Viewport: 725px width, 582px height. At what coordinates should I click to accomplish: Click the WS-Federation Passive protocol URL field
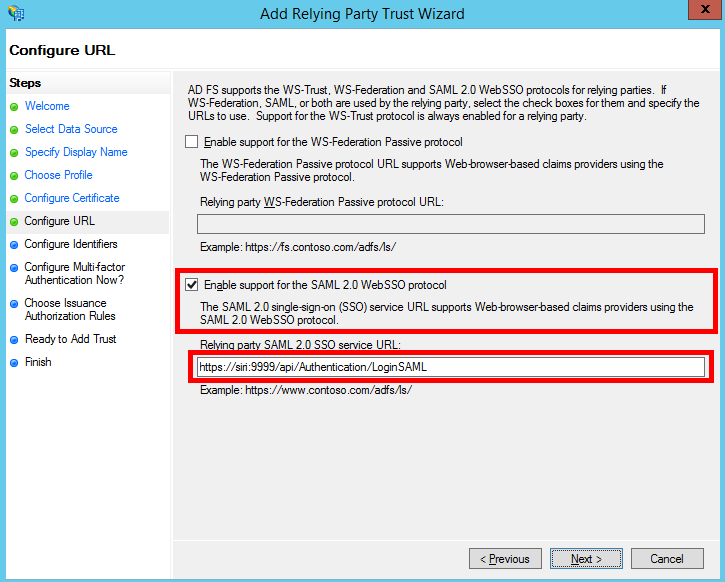pyautogui.click(x=451, y=224)
